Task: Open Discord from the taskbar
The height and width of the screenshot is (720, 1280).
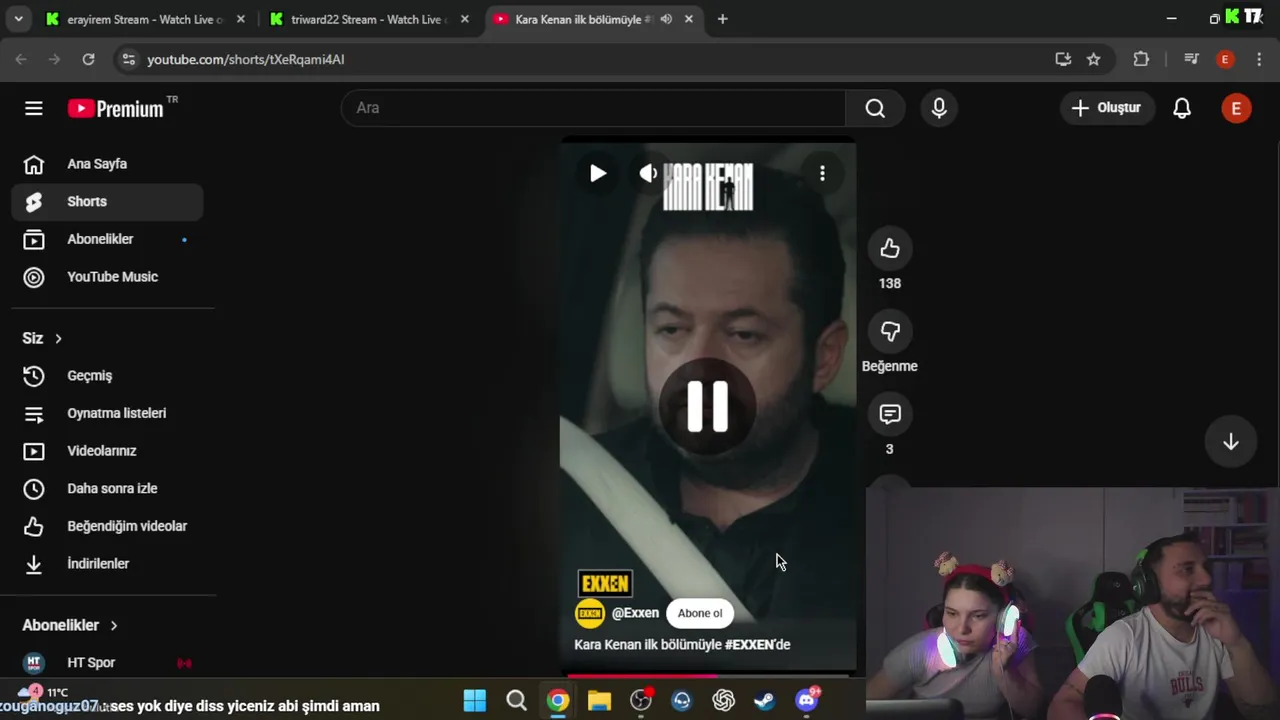Action: [x=807, y=700]
